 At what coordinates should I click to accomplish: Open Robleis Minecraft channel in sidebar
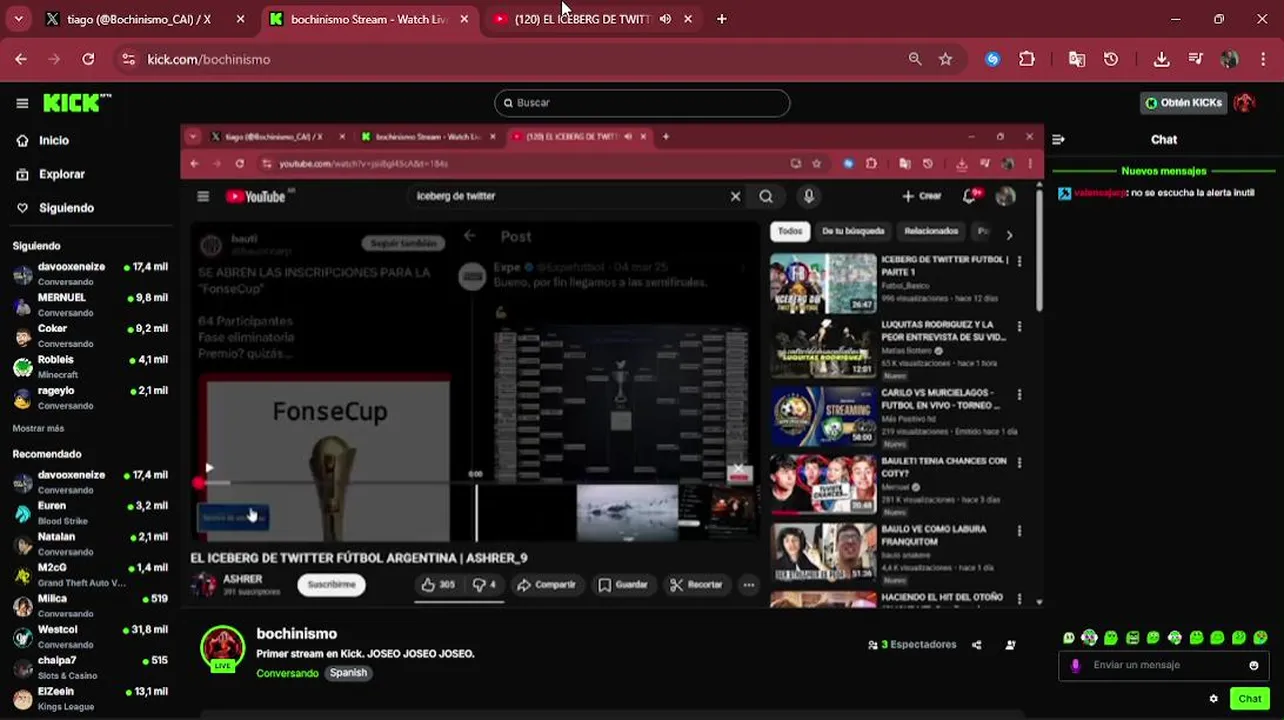[x=90, y=366]
